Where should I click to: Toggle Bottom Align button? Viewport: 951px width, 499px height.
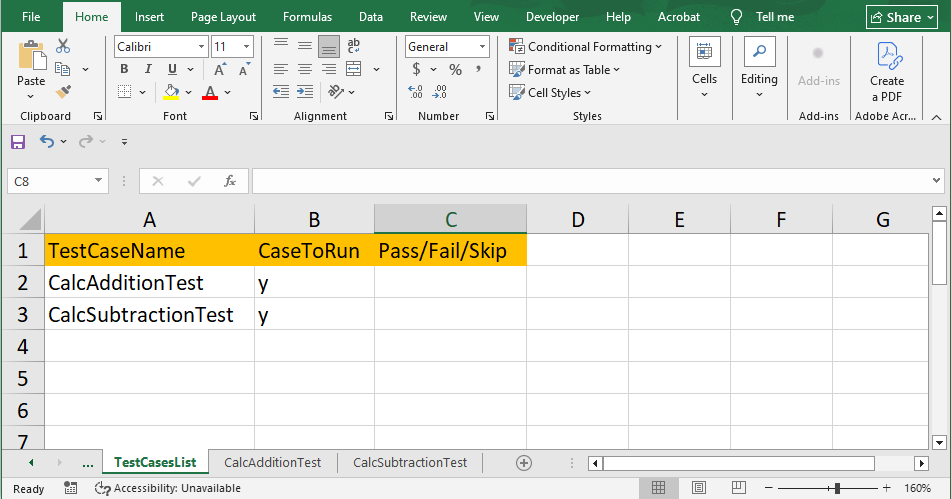pyautogui.click(x=329, y=47)
